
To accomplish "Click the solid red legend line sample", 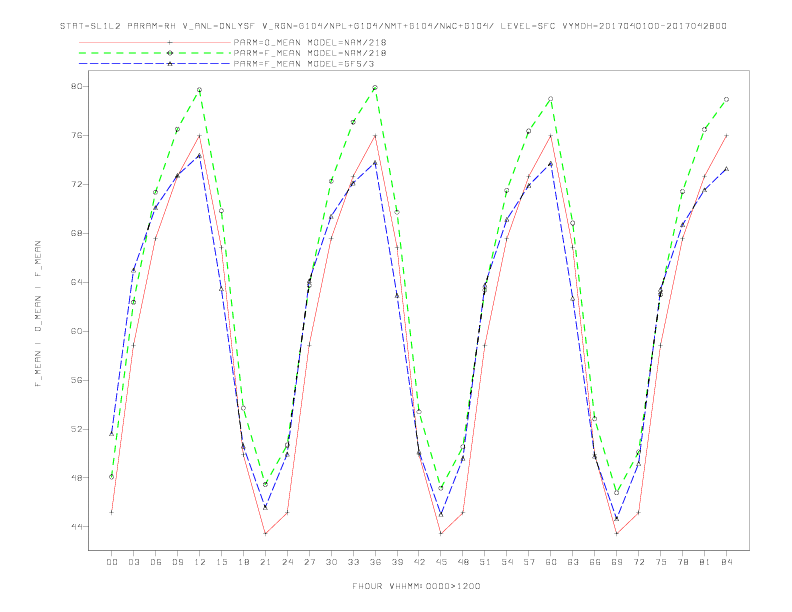I will (x=155, y=42).
